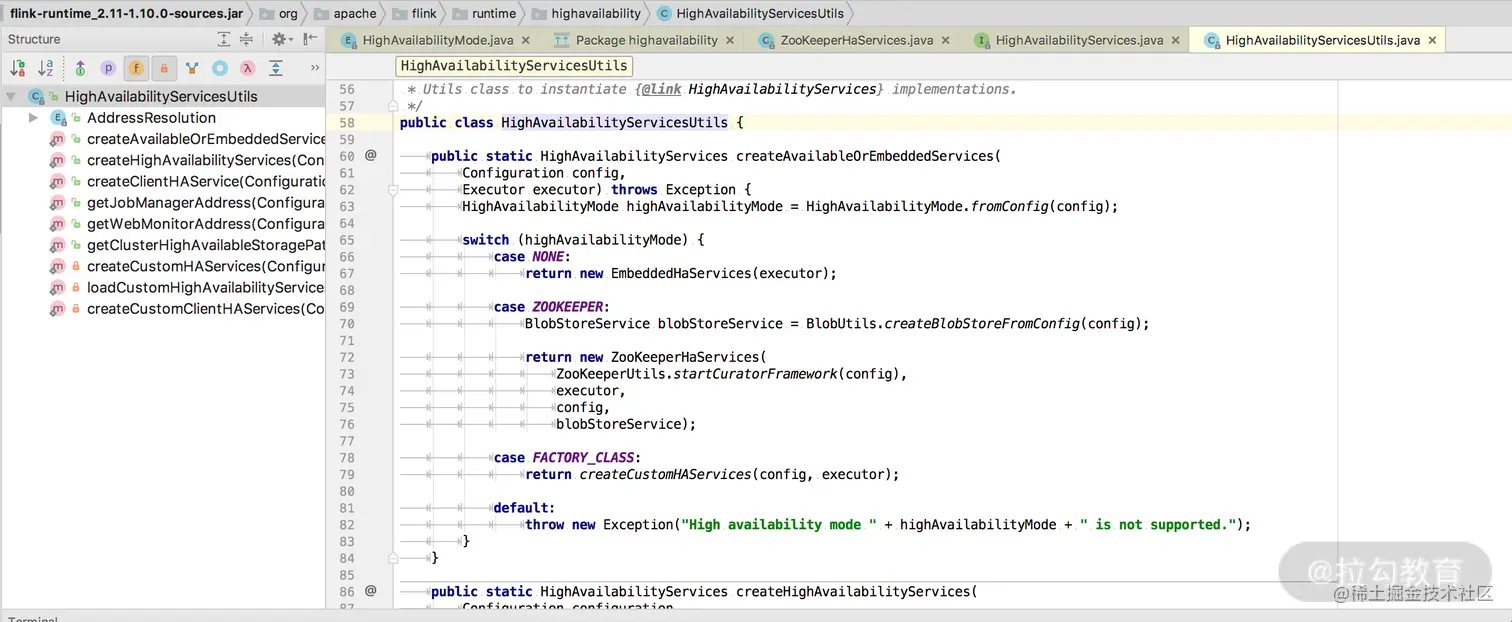
Task: Switch to HighAvailabilityServices.java tab
Action: pos(1079,40)
